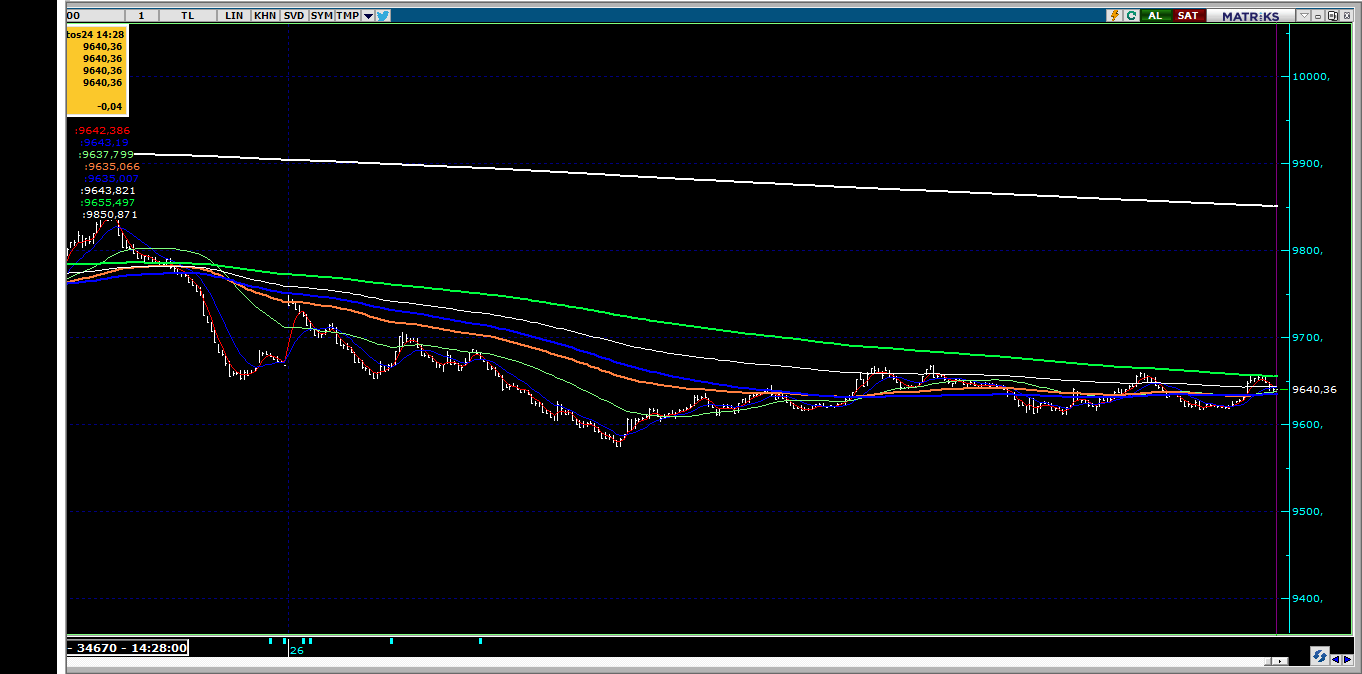This screenshot has height=674, width=1362.
Task: Click the TL currency button
Action: 188,15
